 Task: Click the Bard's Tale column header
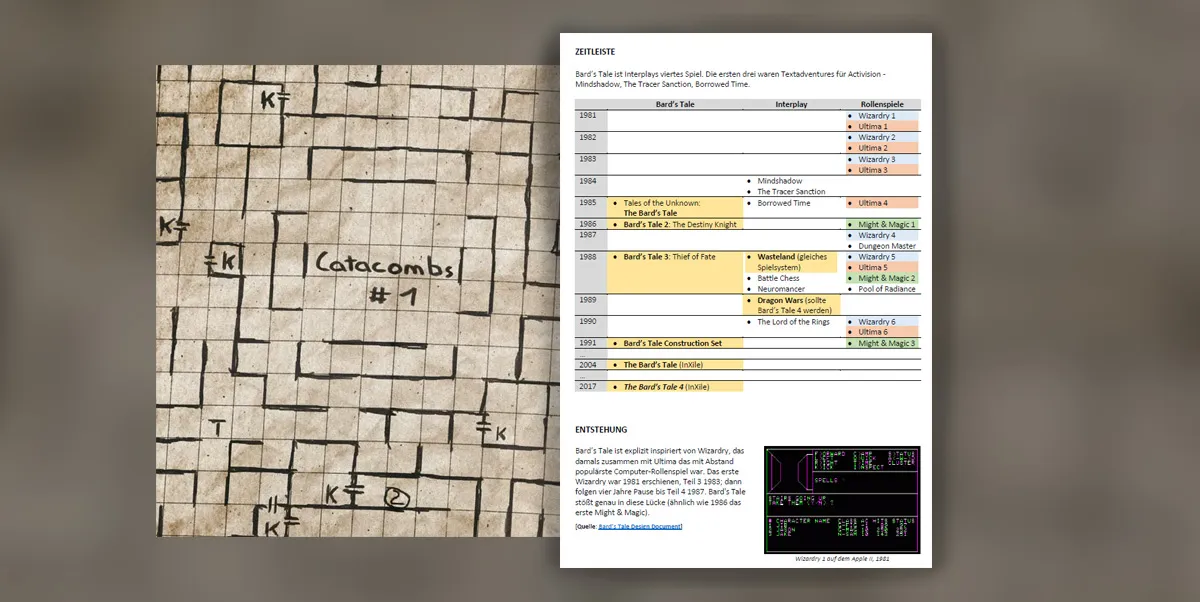pos(675,104)
